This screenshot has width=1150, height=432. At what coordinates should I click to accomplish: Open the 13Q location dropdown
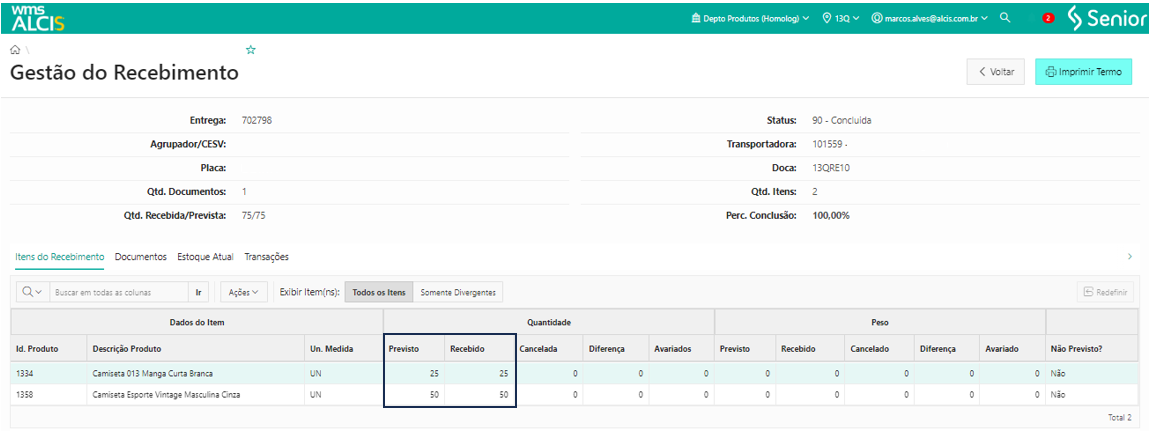[840, 18]
